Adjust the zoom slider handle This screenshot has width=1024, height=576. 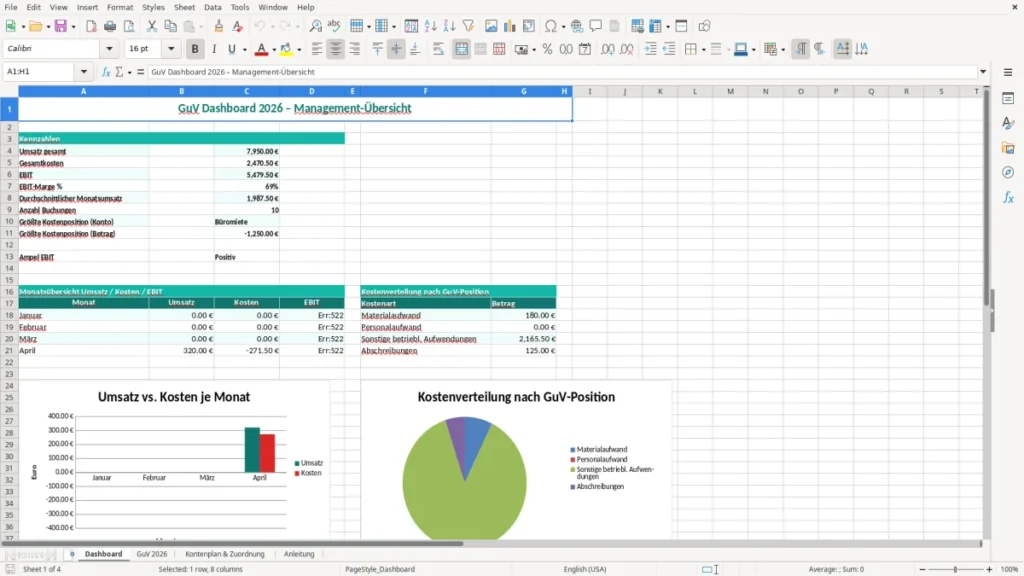[955, 569]
